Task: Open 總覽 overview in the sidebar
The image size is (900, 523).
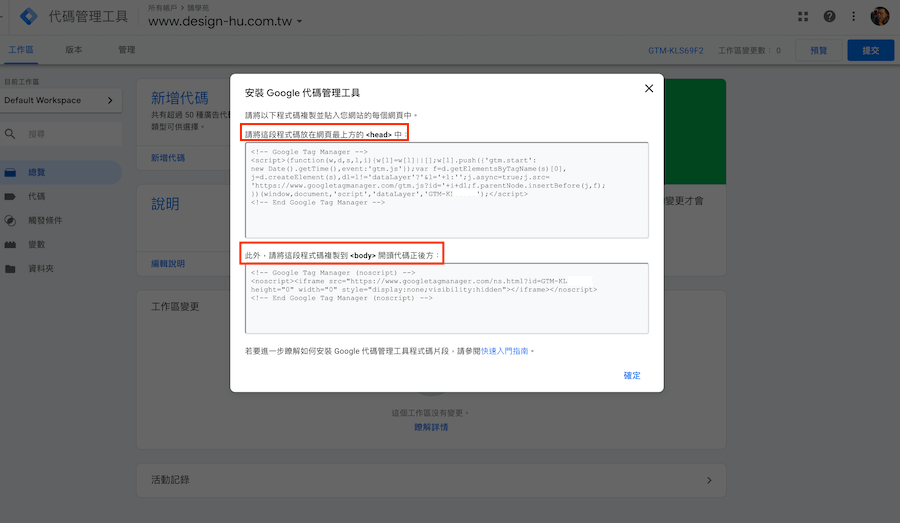Action: point(36,173)
